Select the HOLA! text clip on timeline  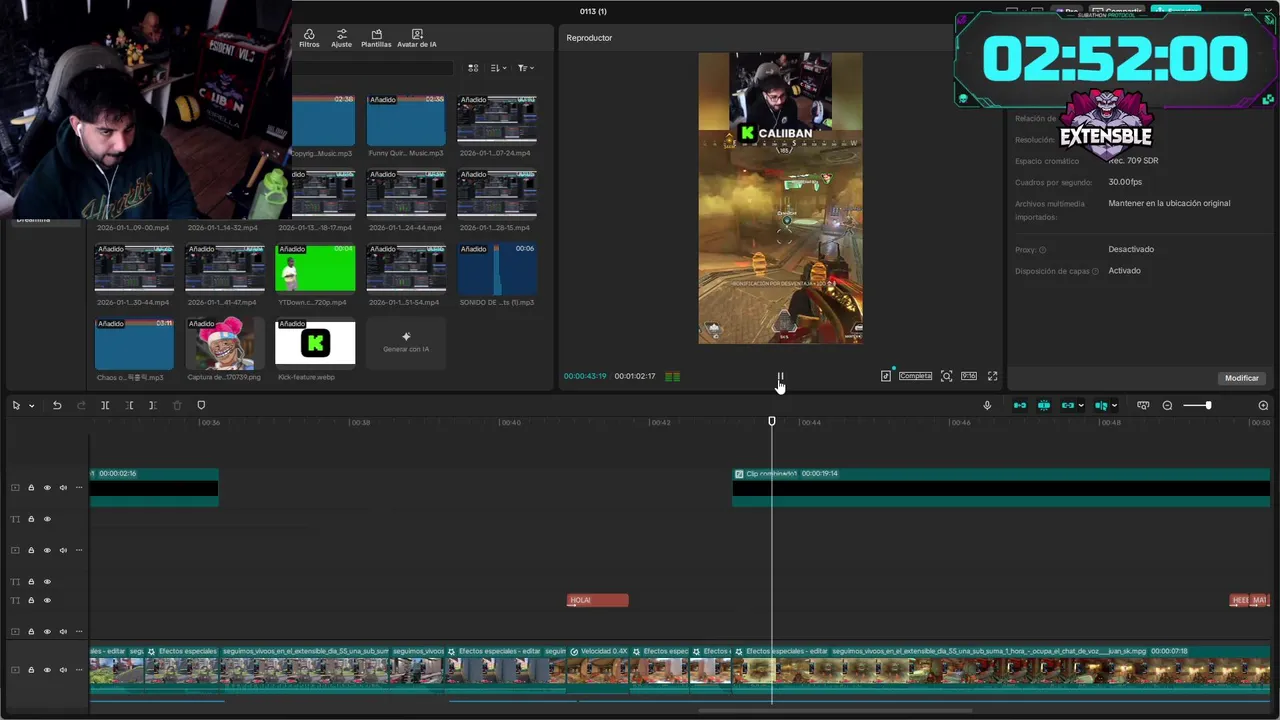[x=598, y=600]
